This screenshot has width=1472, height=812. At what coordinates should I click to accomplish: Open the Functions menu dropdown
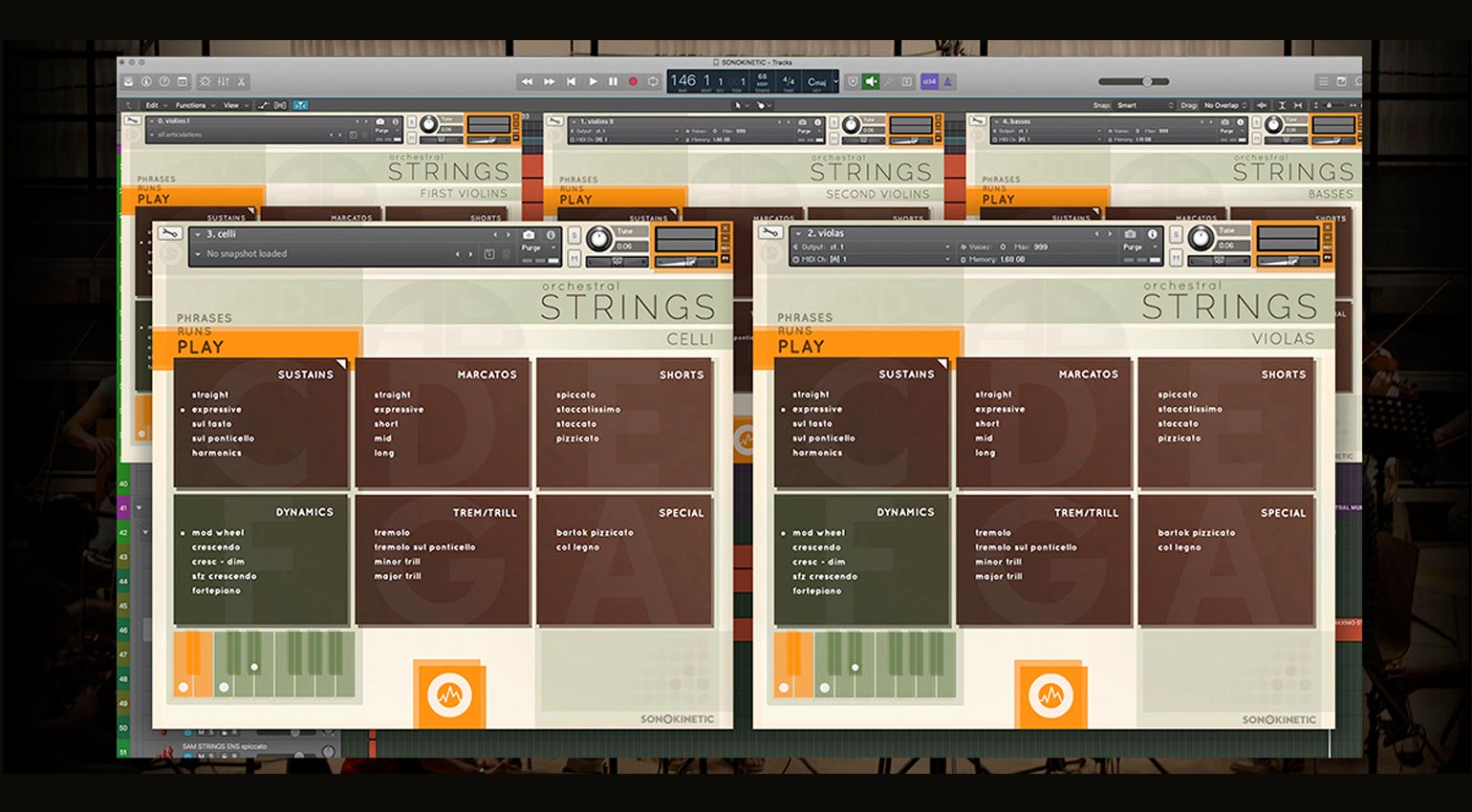(194, 105)
